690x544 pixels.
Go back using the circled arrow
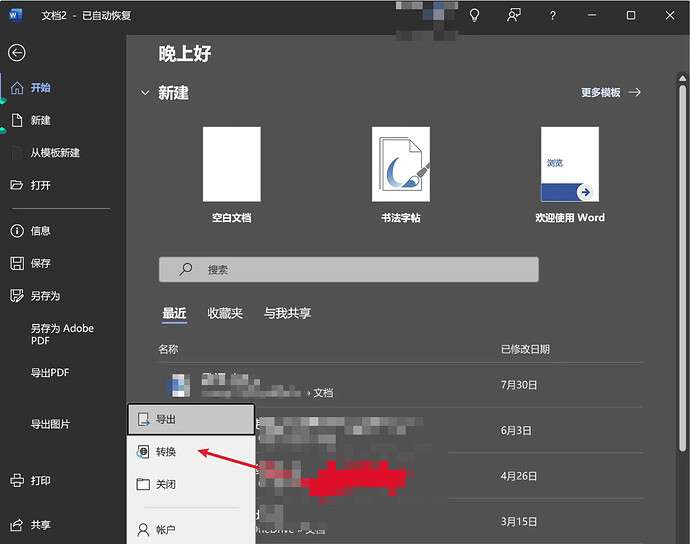tap(17, 53)
